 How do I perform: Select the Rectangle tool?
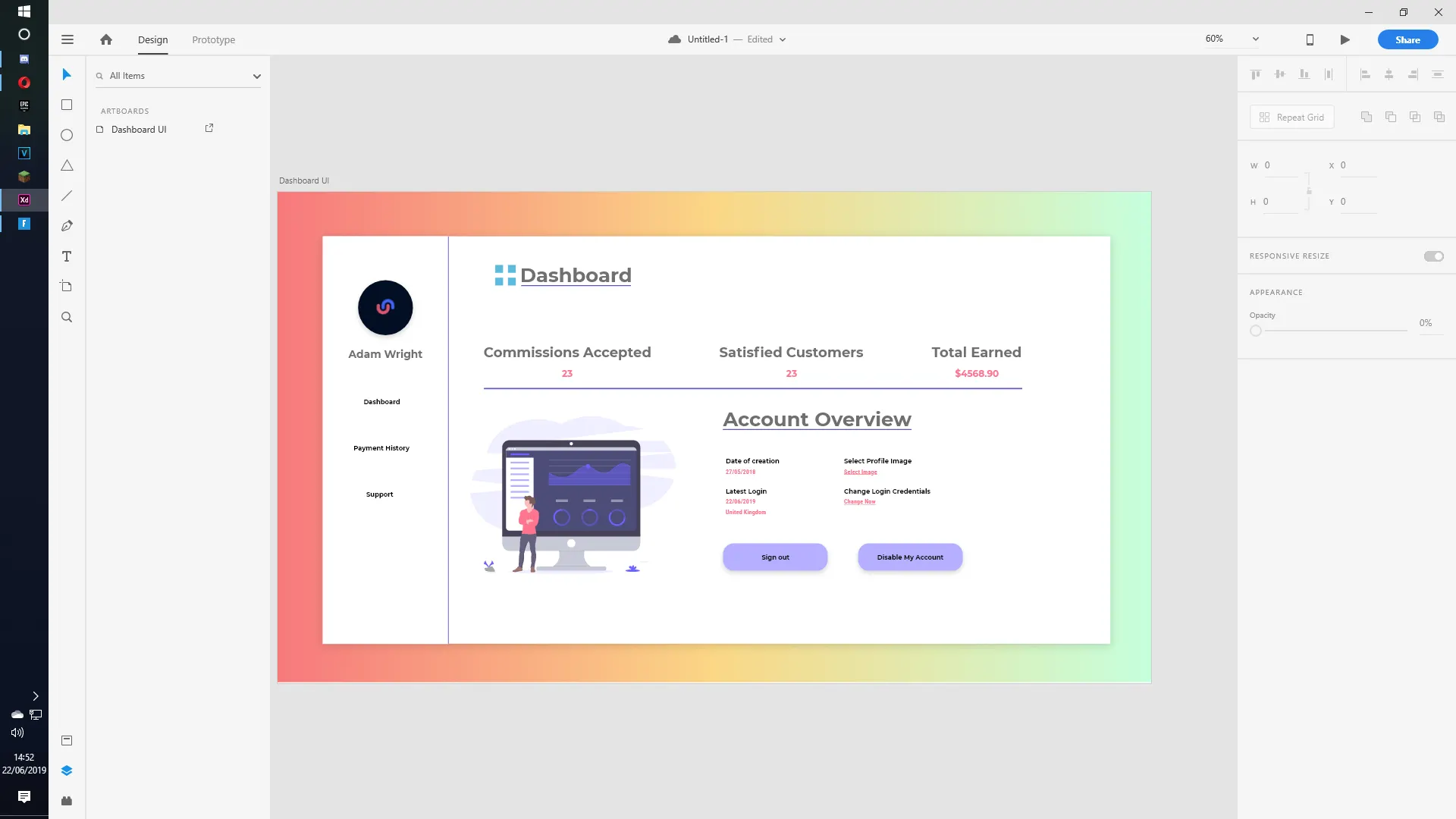pyautogui.click(x=67, y=105)
